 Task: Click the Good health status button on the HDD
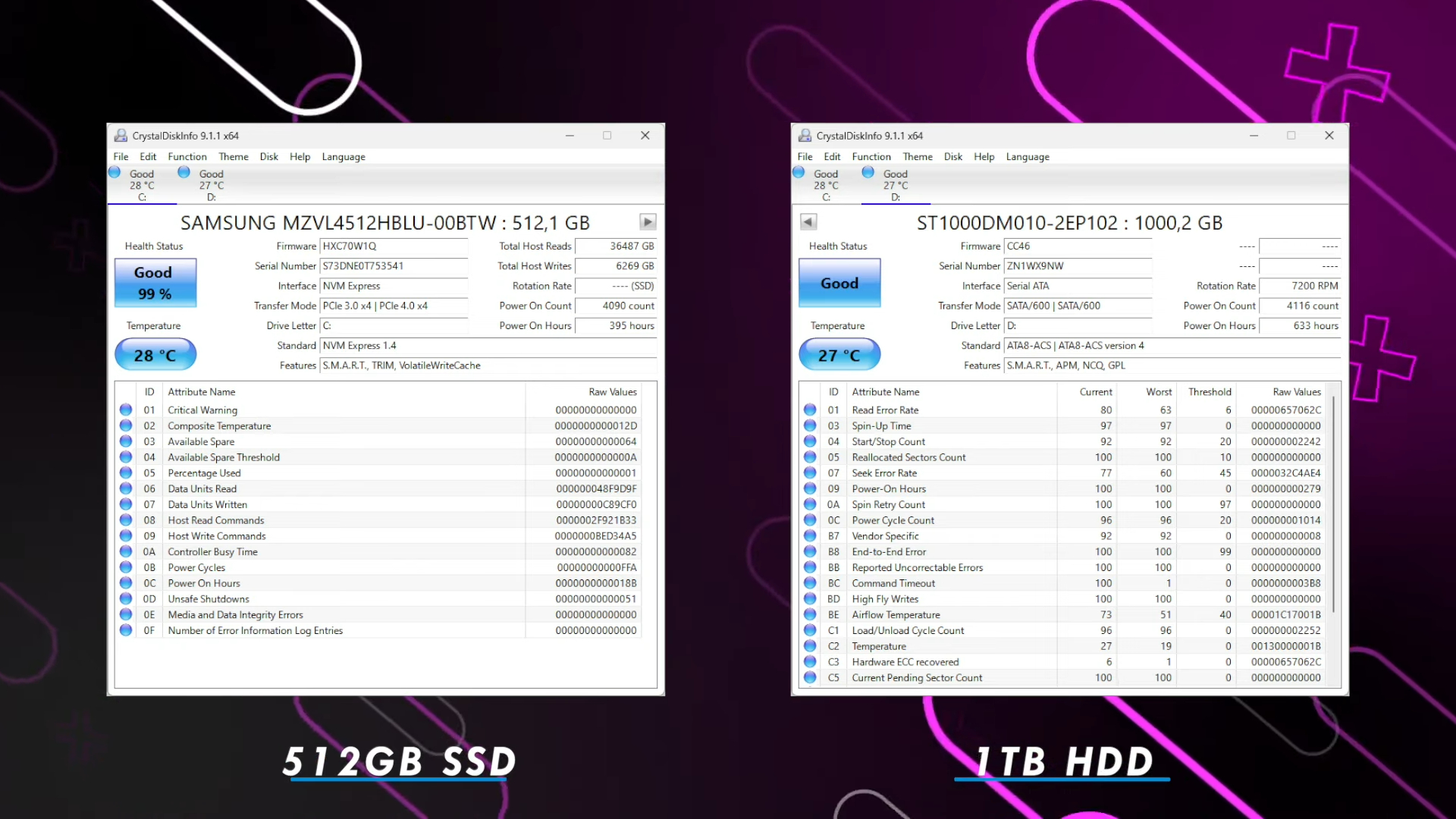pos(839,283)
